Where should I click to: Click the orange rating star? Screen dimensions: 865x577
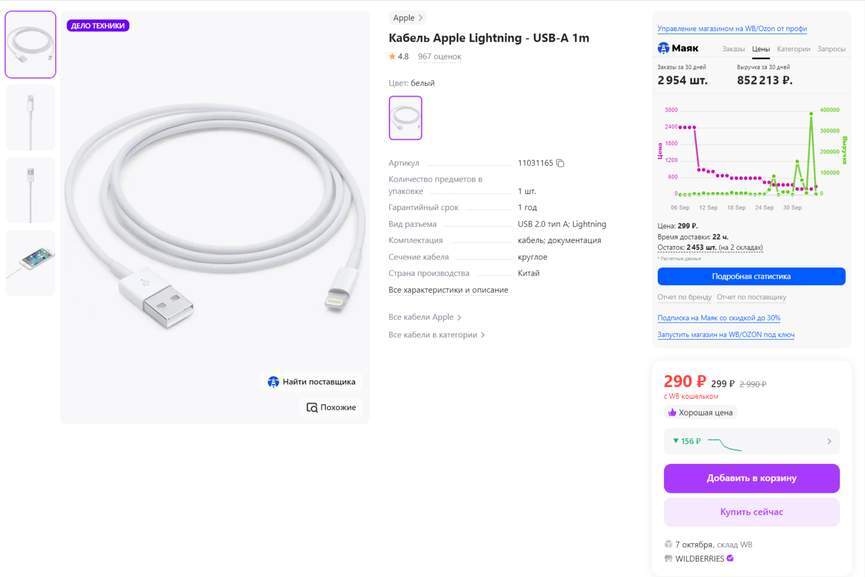tap(393, 57)
